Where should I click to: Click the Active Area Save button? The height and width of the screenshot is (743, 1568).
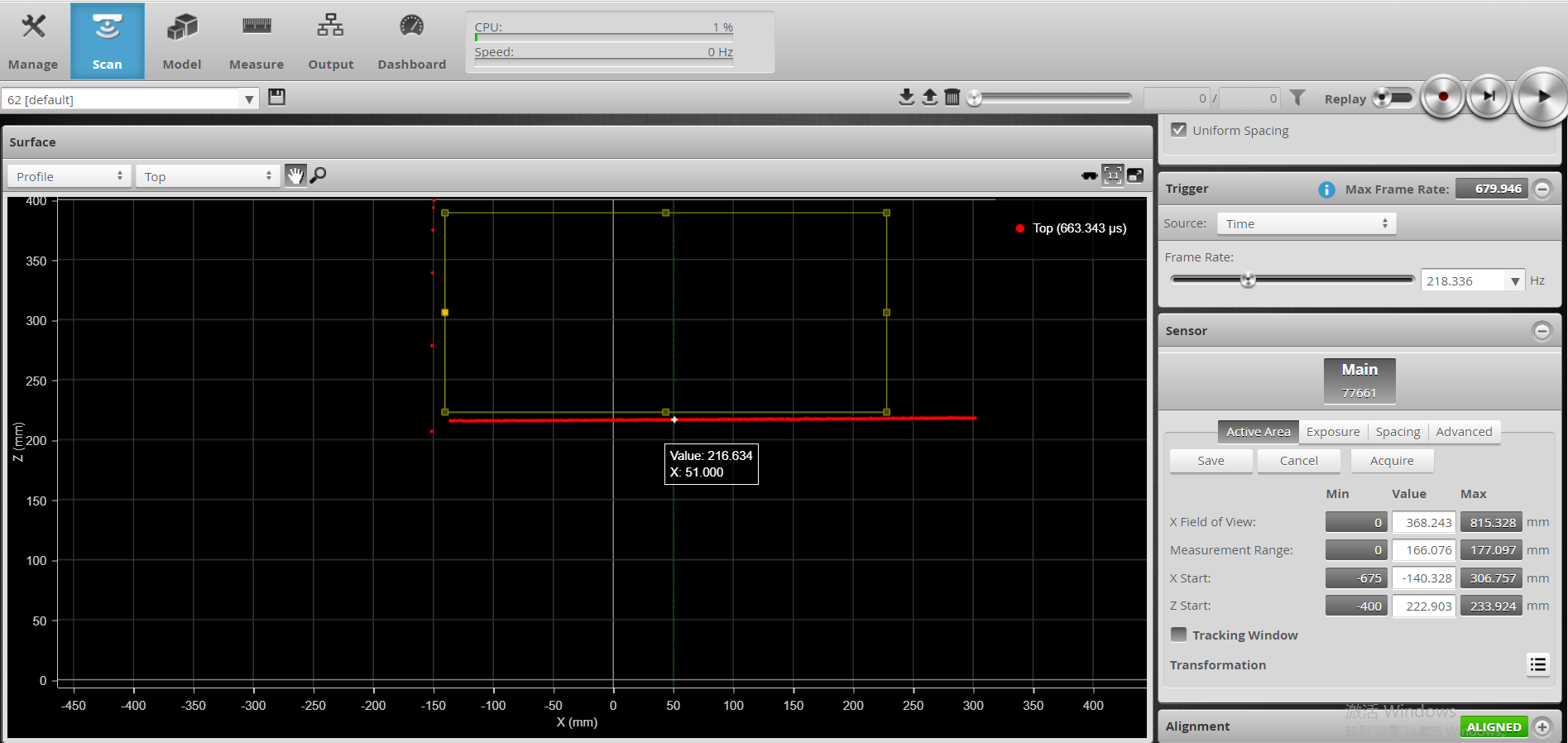point(1211,461)
